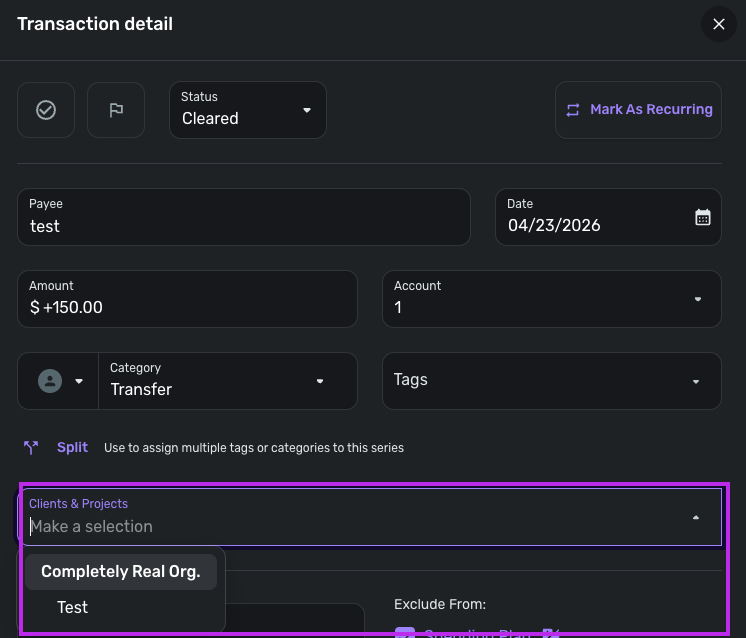Collapse the Clients & Projects dropdown arrow

click(x=696, y=517)
